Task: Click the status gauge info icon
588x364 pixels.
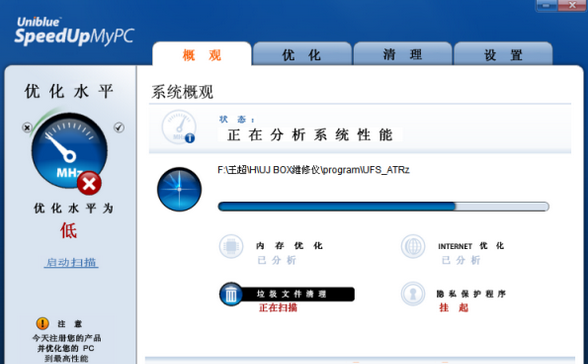Action: 179,127
